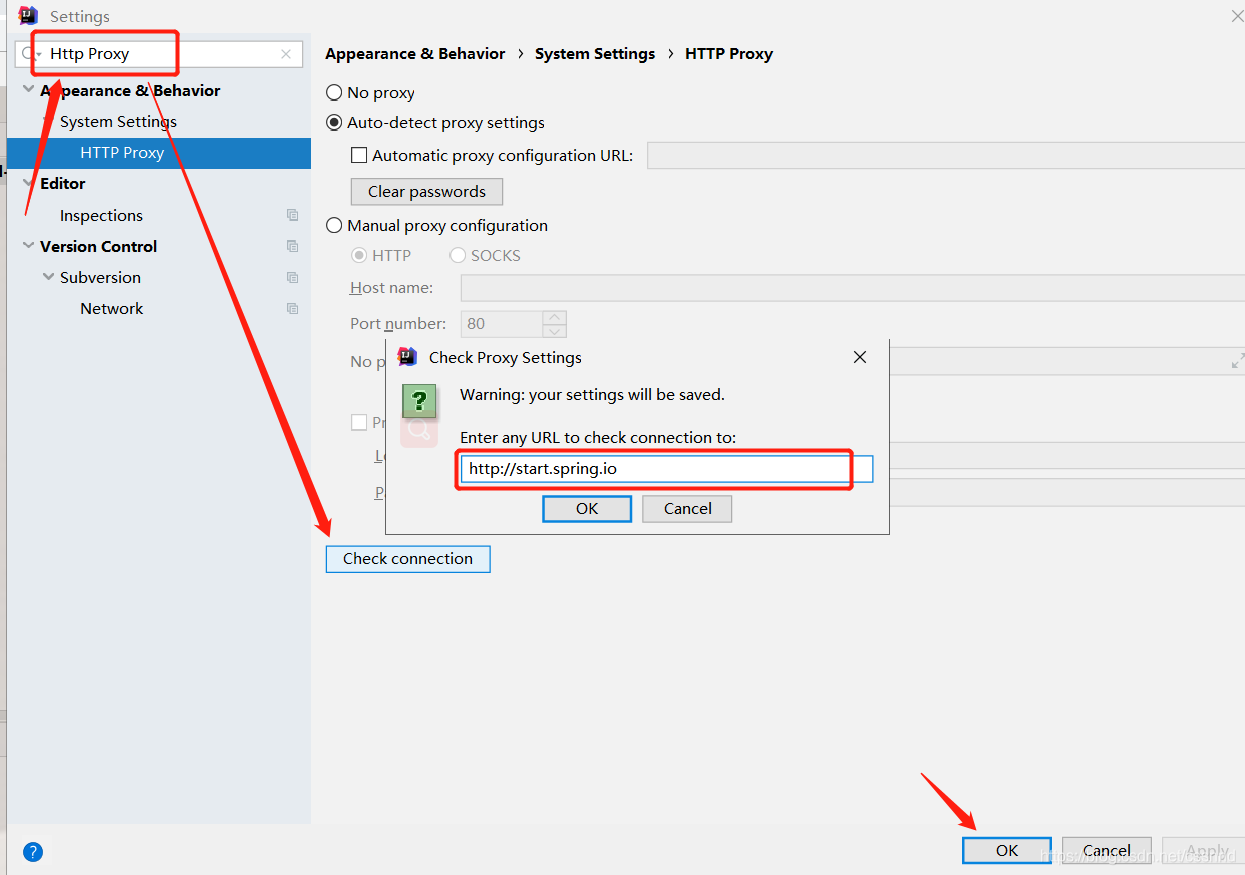1245x875 pixels.
Task: Click Appearance & Behavior in the breadcrumb
Action: pos(415,54)
